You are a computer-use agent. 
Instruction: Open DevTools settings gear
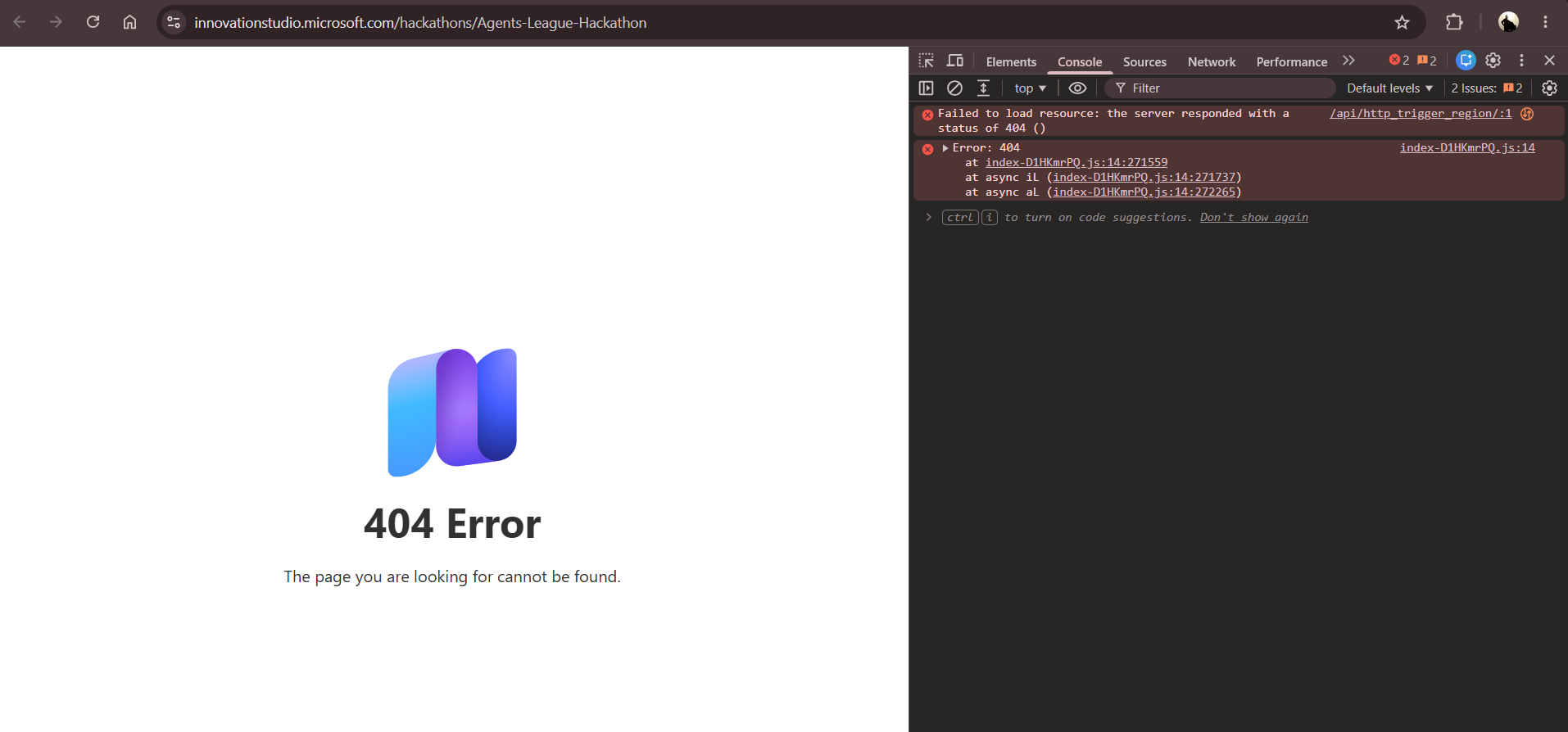tap(1493, 61)
